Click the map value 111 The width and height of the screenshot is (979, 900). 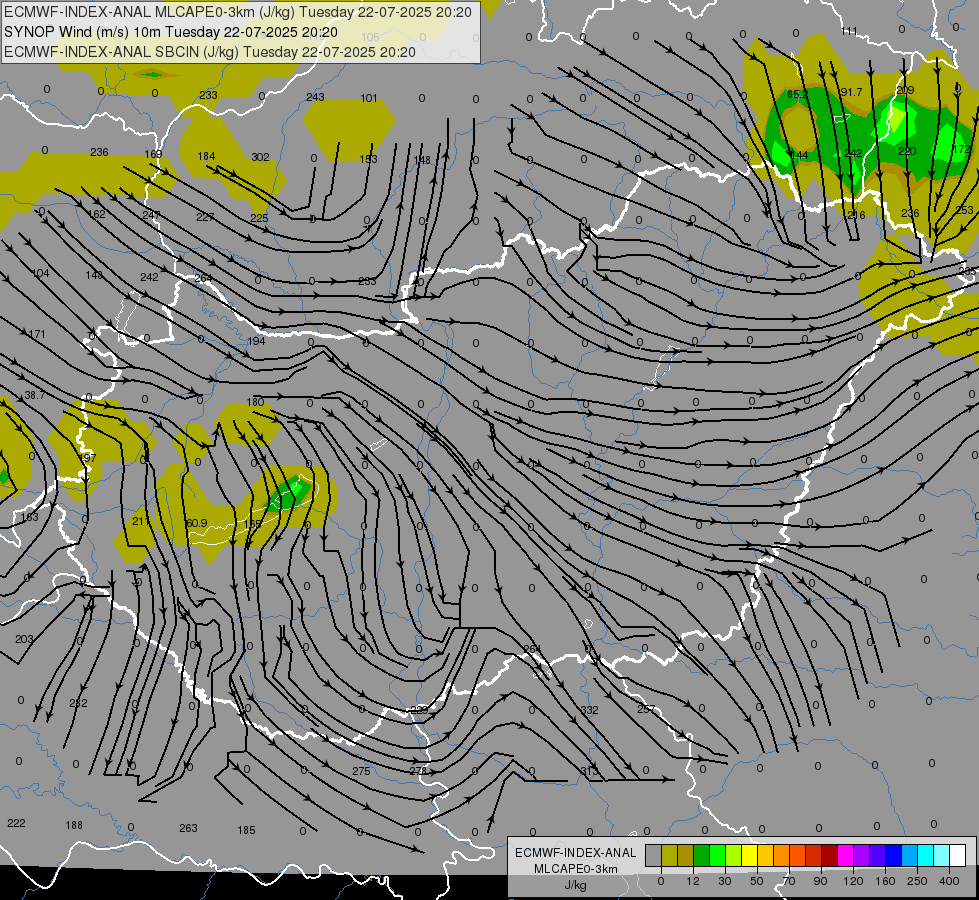pyautogui.click(x=849, y=31)
